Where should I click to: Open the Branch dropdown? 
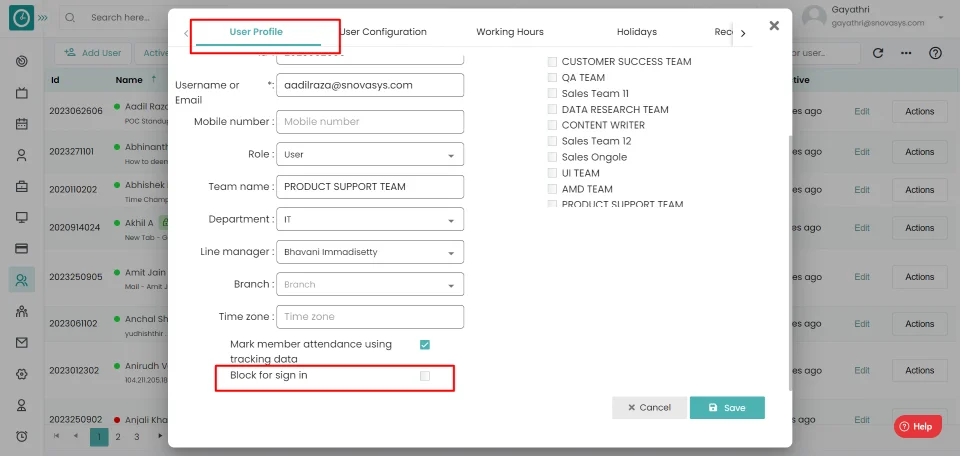(x=370, y=284)
